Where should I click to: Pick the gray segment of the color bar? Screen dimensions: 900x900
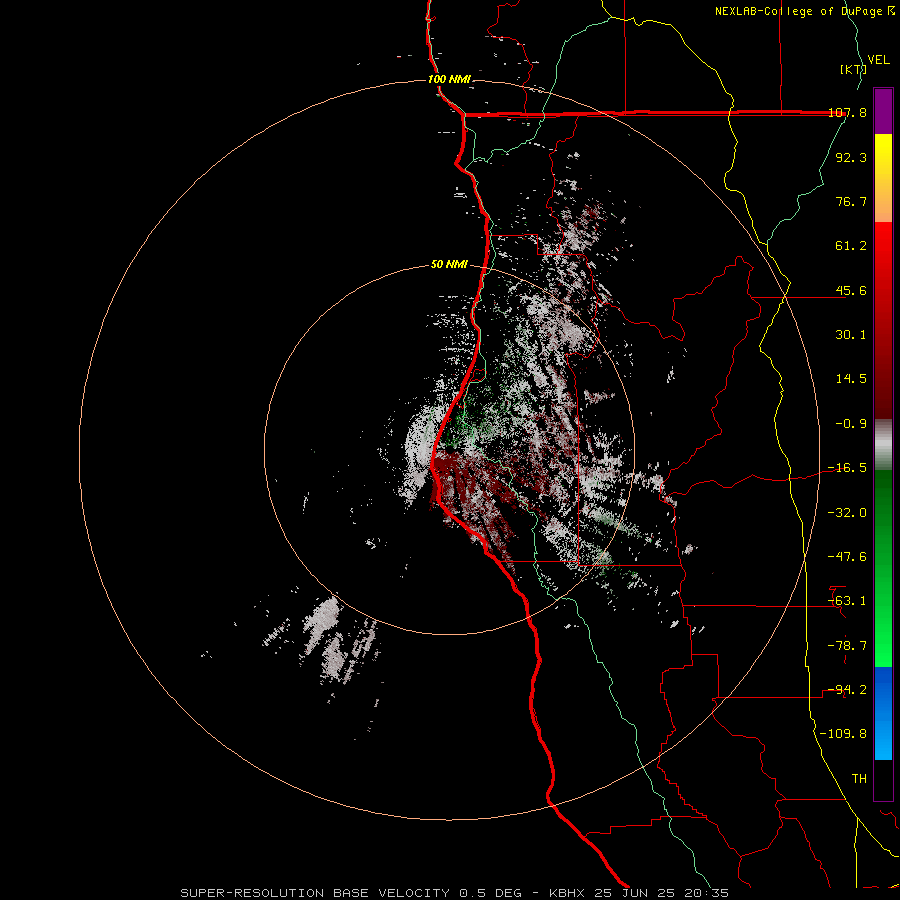(883, 445)
